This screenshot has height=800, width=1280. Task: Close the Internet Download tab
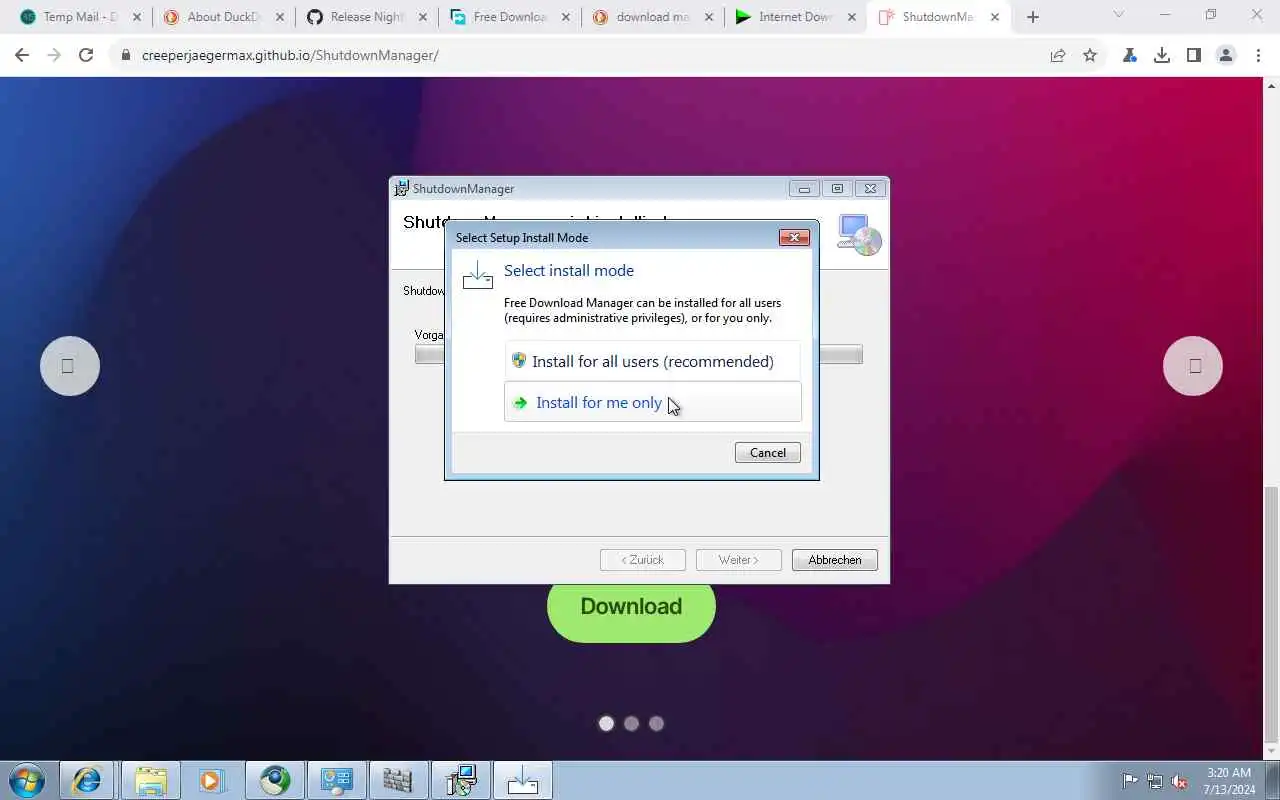[852, 17]
